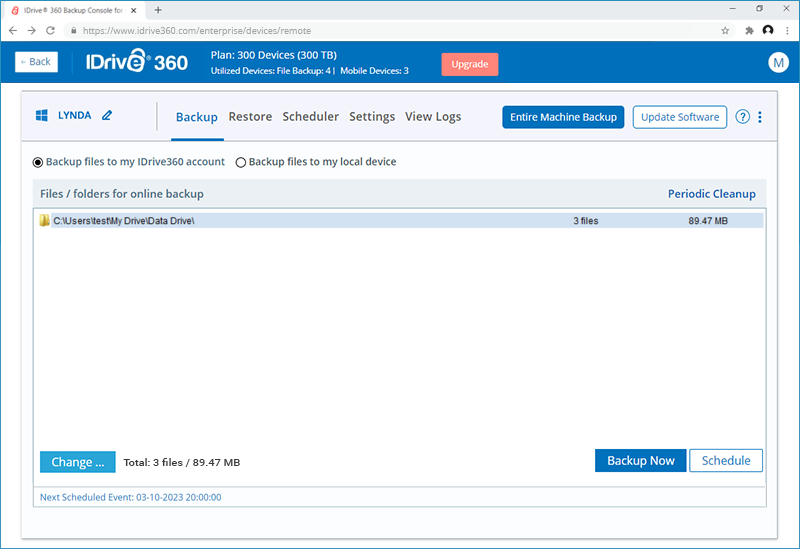Open the help question mark icon

coord(742,117)
